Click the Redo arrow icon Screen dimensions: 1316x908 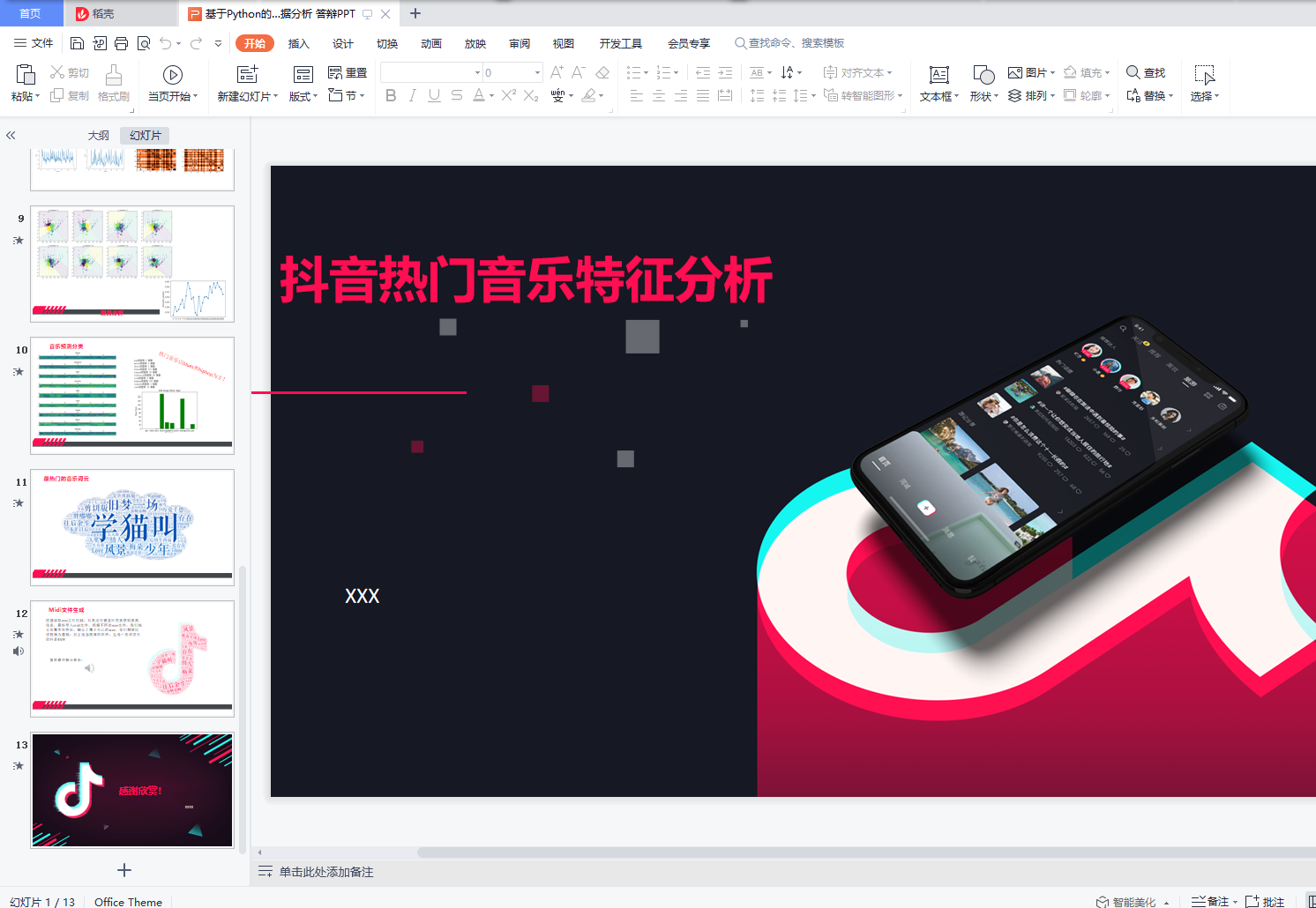pyautogui.click(x=196, y=43)
